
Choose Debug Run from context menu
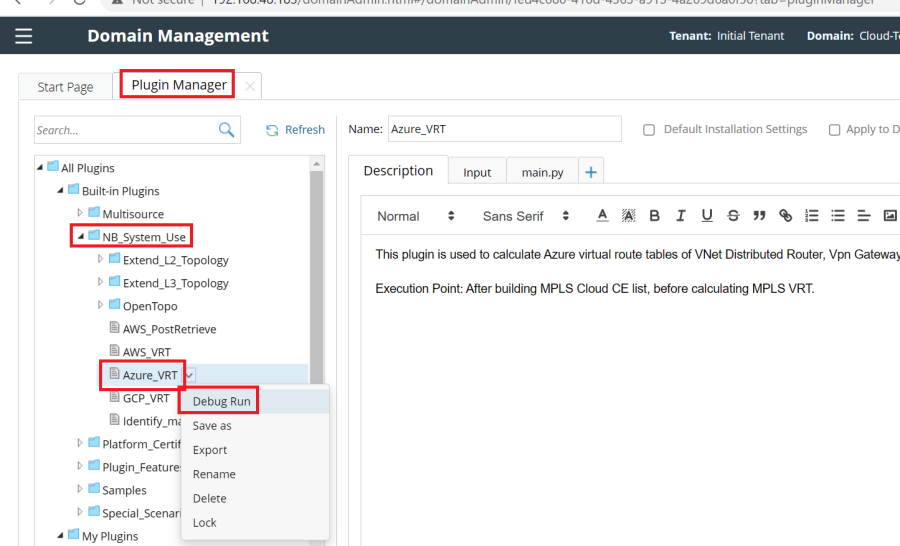coord(221,401)
